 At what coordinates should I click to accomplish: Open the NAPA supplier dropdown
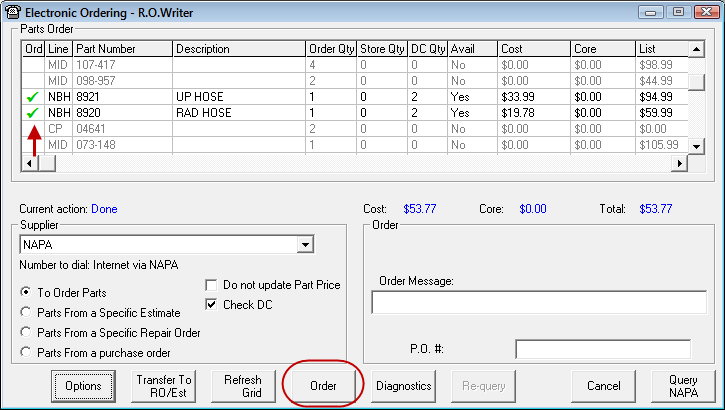(x=304, y=246)
